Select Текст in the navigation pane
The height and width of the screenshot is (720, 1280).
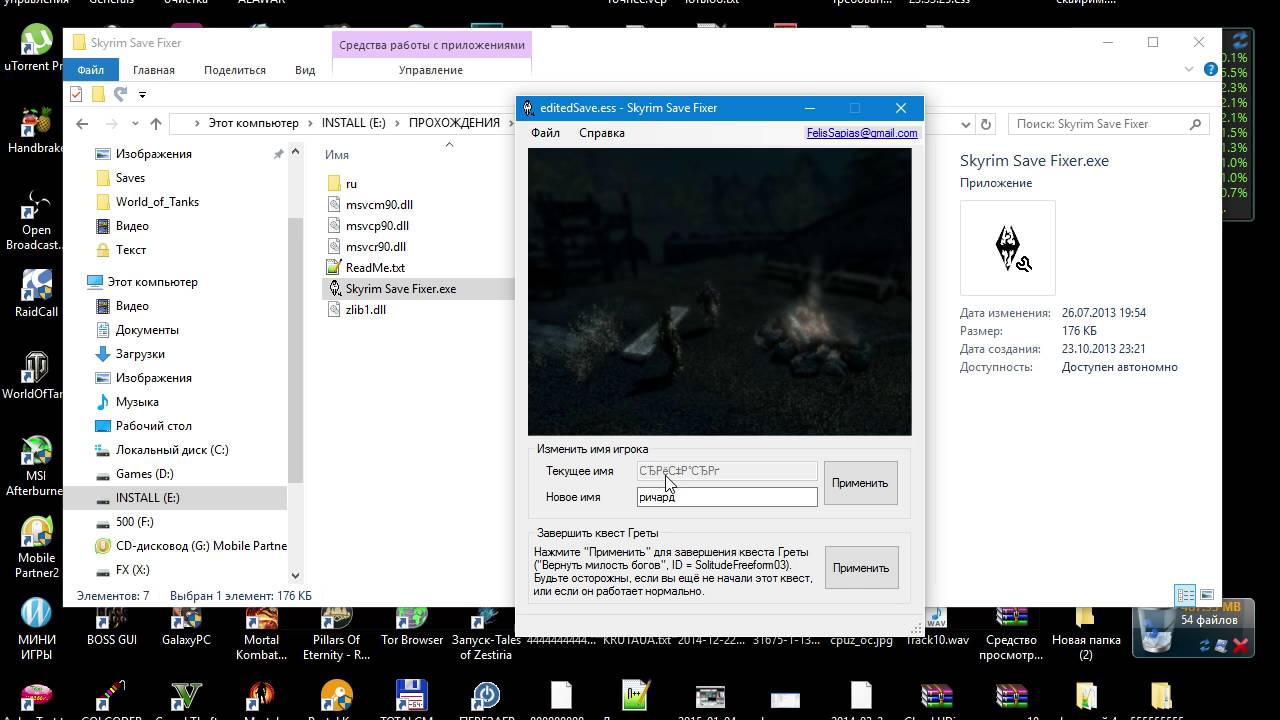(x=131, y=250)
